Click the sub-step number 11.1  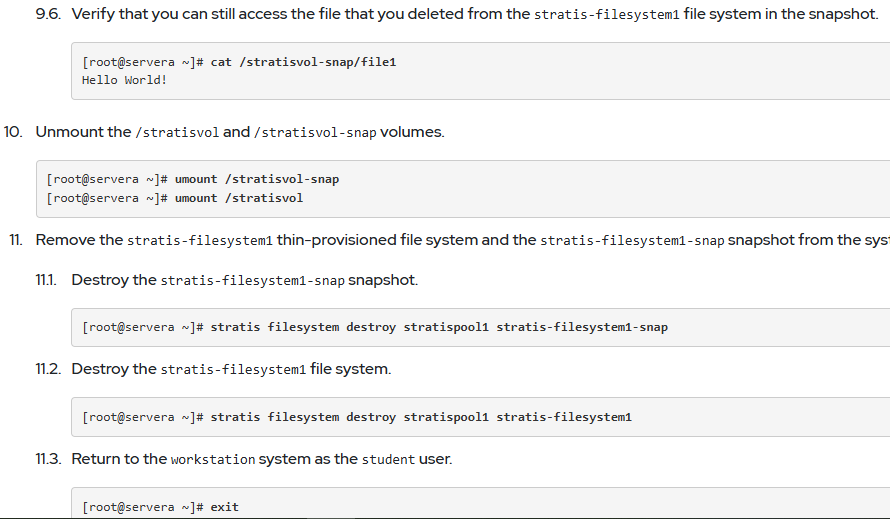click(x=46, y=280)
